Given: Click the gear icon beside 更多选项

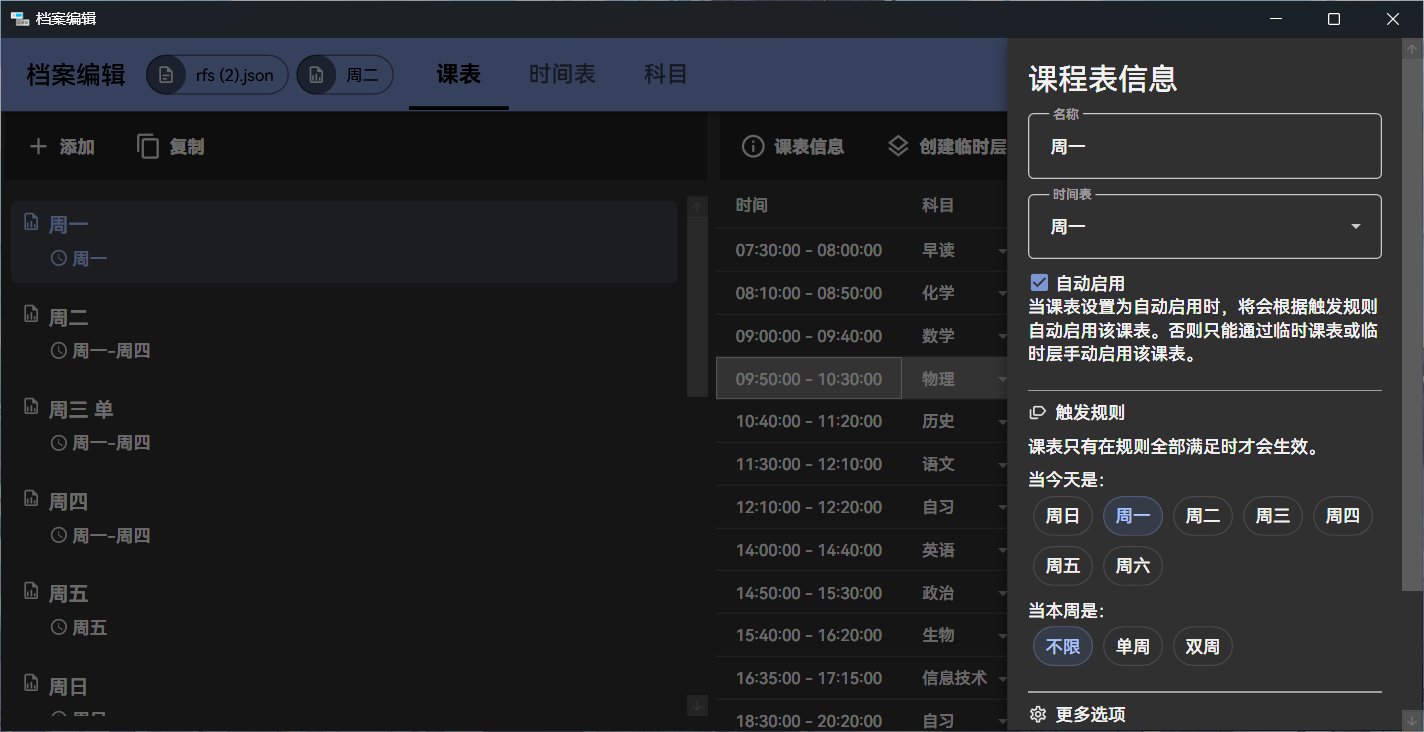Looking at the screenshot, I should [1038, 714].
